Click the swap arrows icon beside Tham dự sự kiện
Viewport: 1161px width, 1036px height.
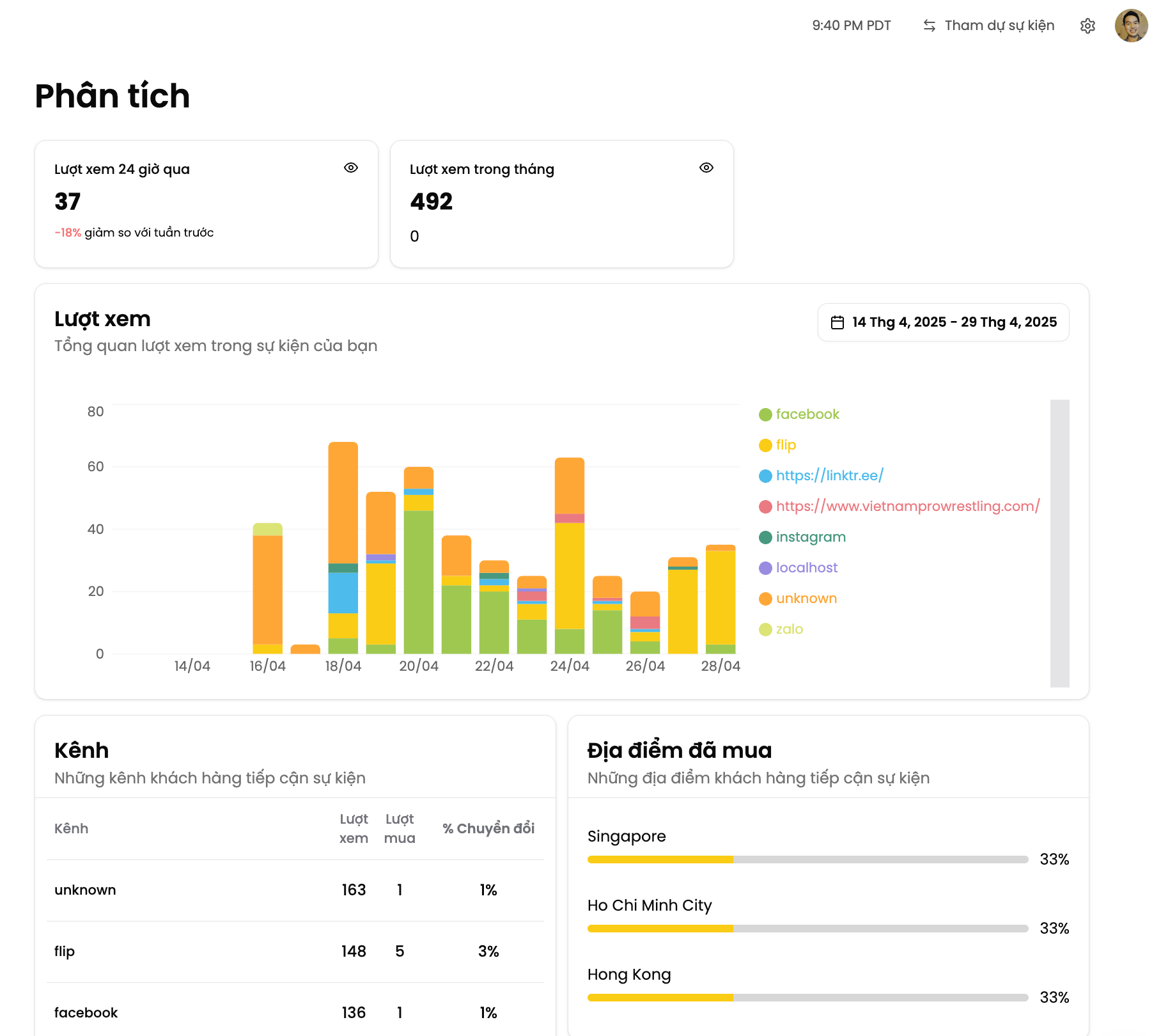coord(929,26)
